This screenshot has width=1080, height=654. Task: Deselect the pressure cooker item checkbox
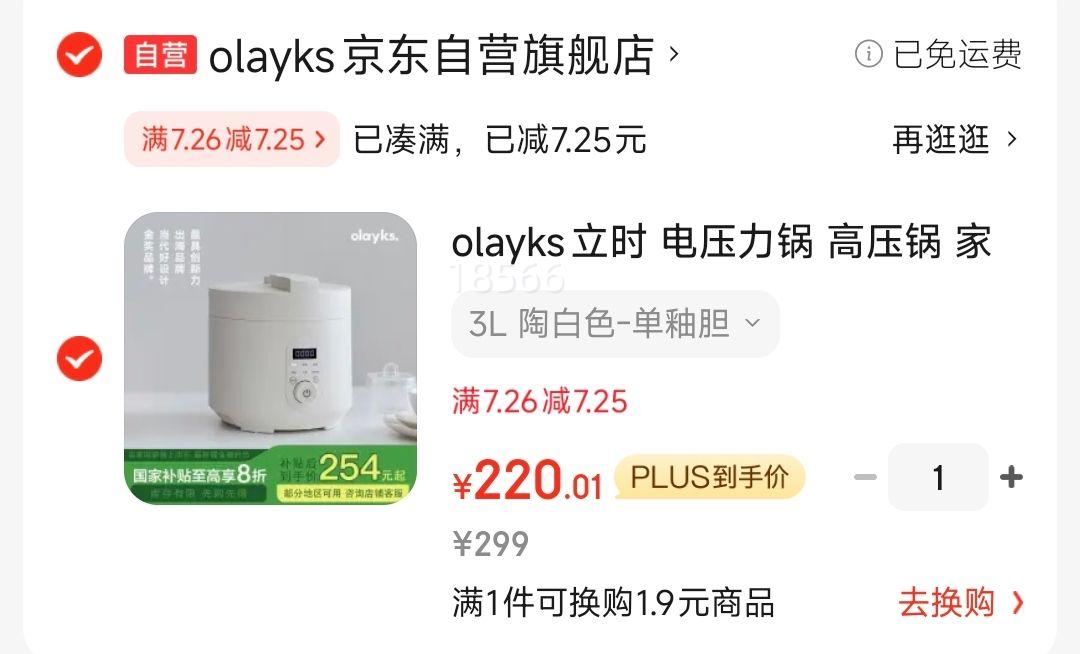coord(79,358)
